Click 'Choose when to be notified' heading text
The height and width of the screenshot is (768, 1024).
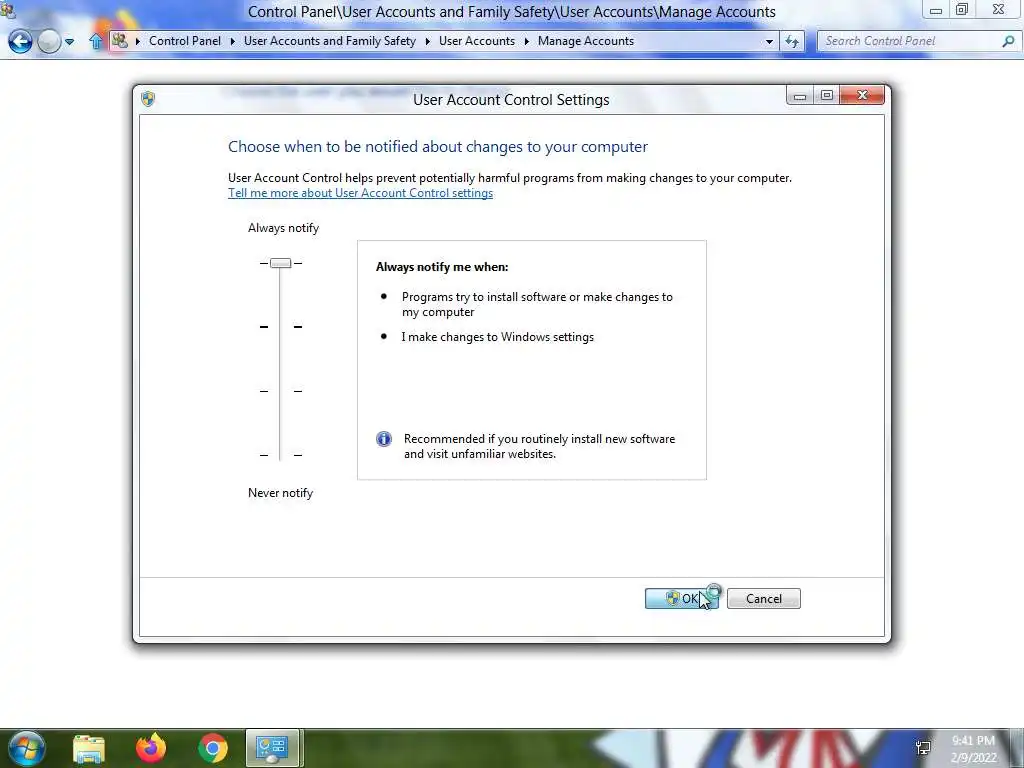[438, 146]
